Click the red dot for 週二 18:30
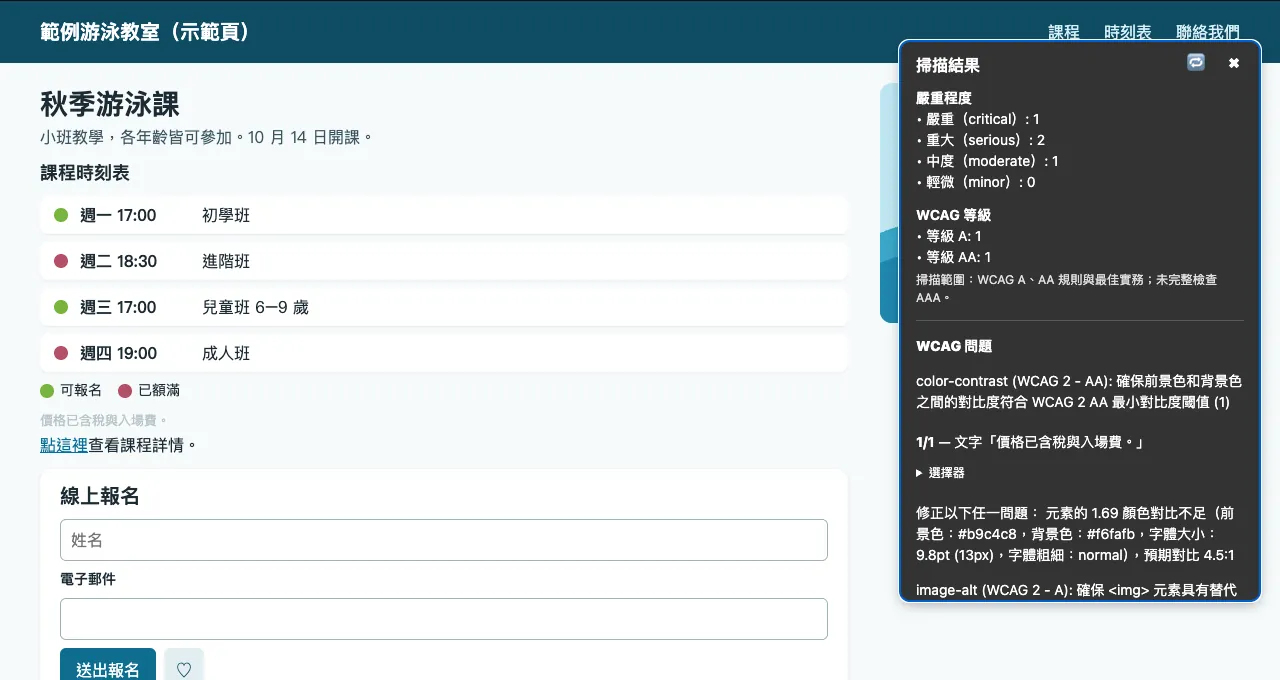Image resolution: width=1280 pixels, height=680 pixels. coord(61,261)
